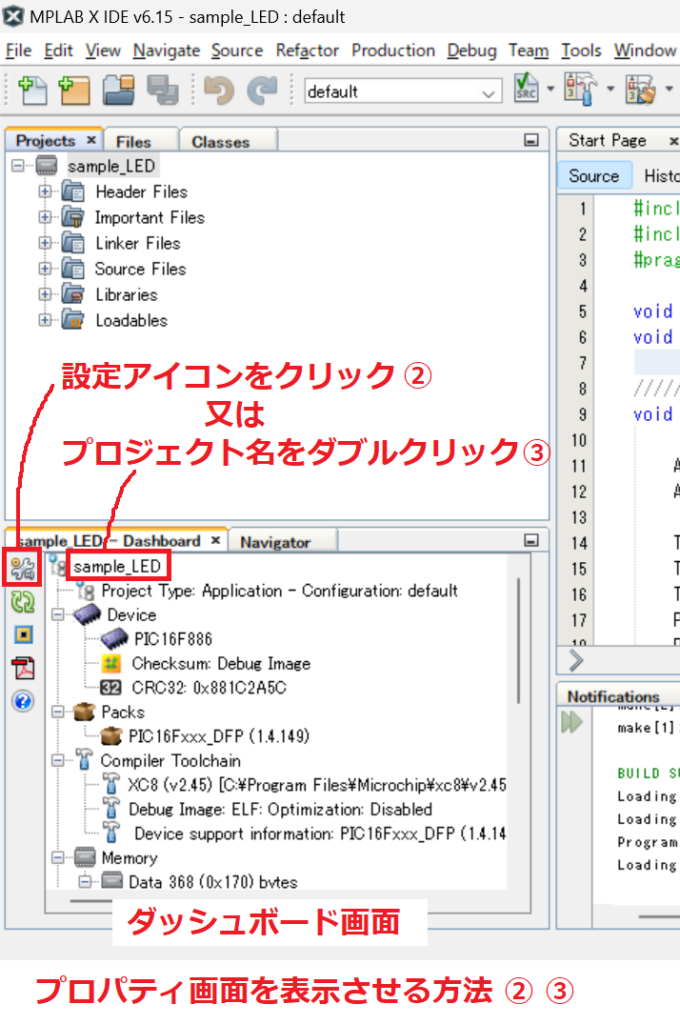Minimize the Dashboard panel window group
Image resolution: width=680 pixels, height=1024 pixels.
pyautogui.click(x=531, y=541)
